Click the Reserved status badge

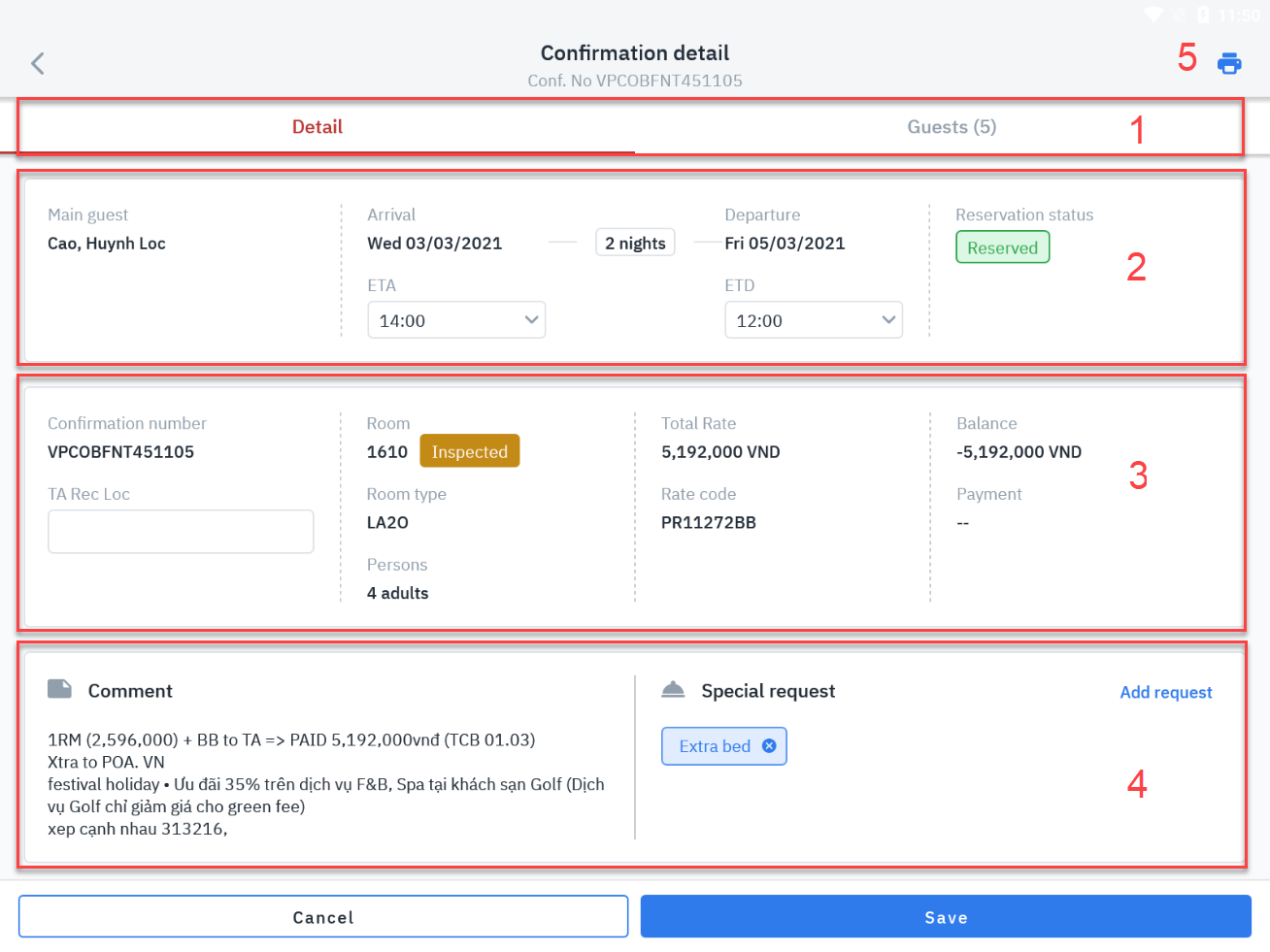(x=1002, y=247)
